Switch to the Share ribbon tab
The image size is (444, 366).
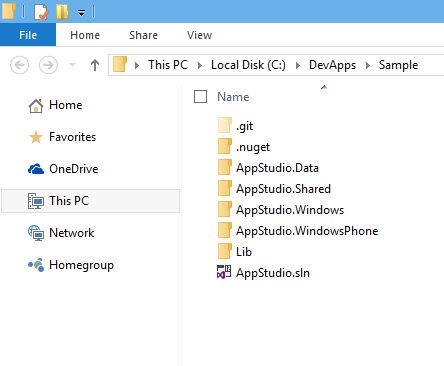(x=143, y=35)
